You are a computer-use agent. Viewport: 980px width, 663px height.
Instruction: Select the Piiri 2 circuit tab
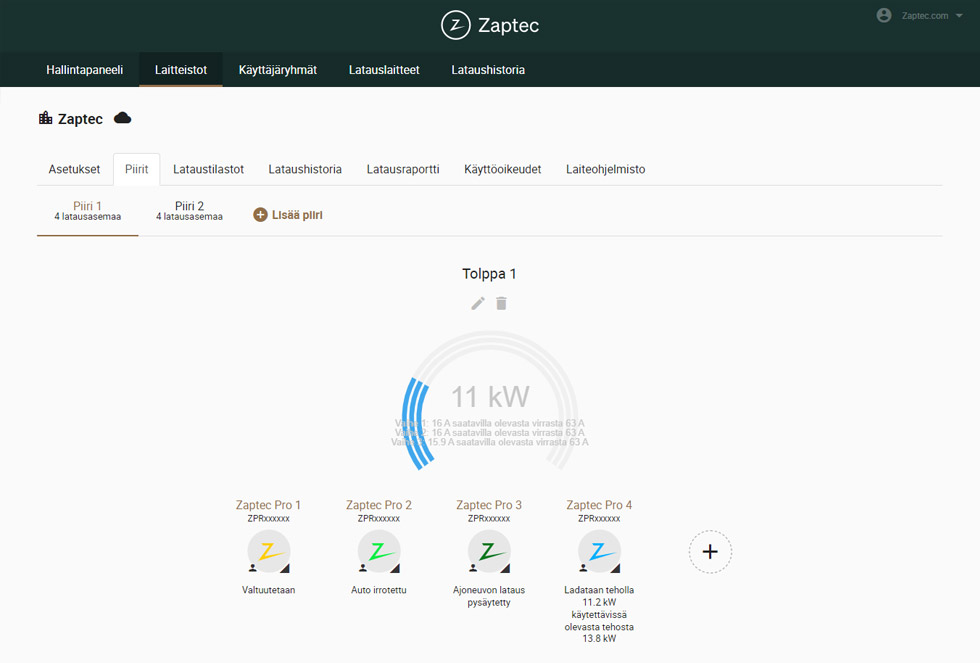click(x=189, y=211)
